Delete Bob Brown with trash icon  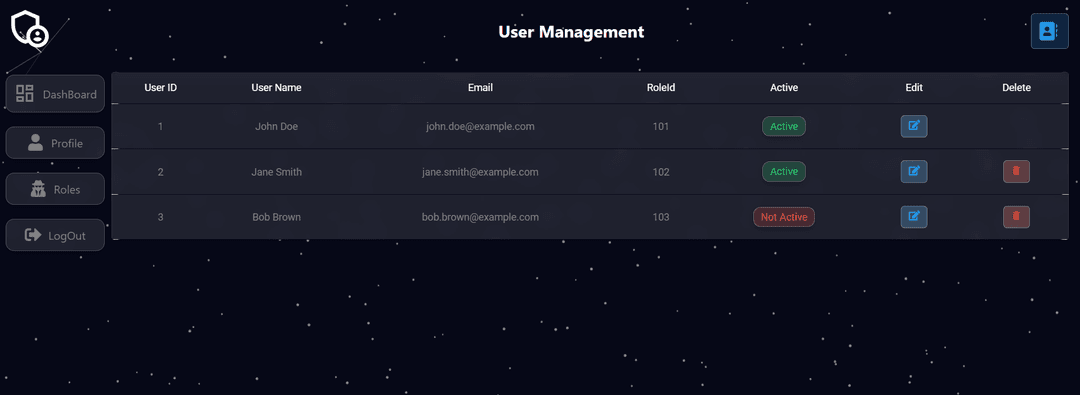1016,216
